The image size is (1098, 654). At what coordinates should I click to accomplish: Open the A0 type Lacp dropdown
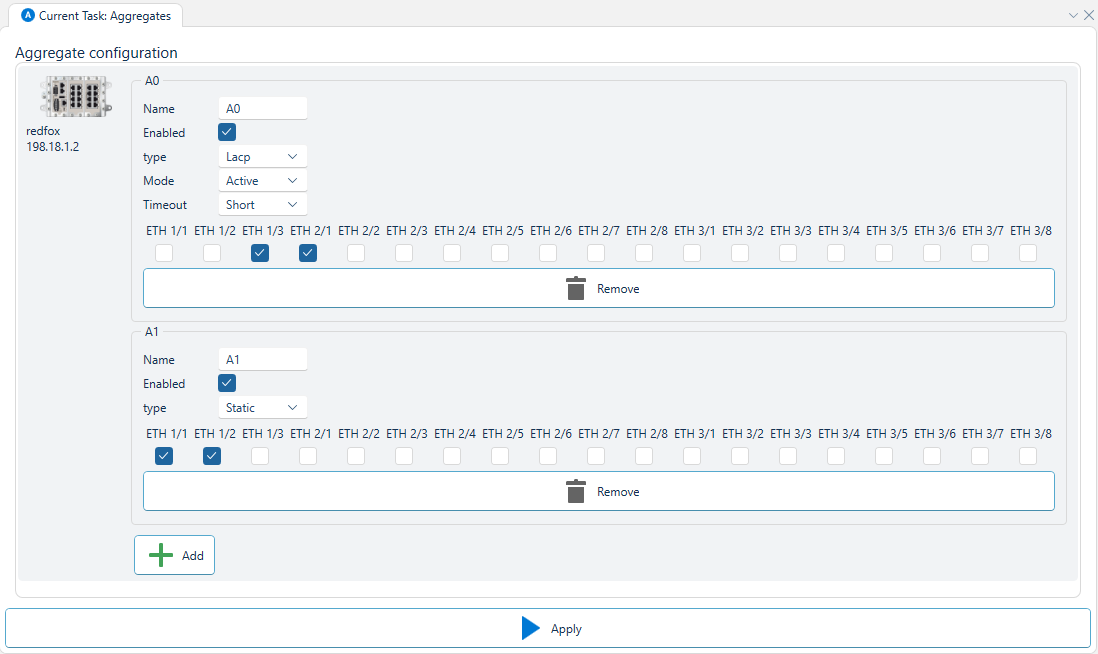point(262,157)
